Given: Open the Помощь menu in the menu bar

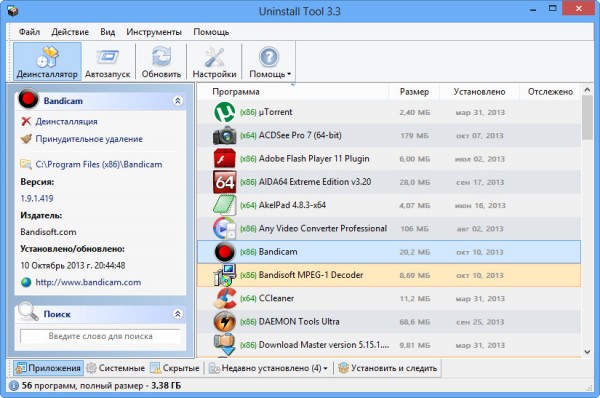Looking at the screenshot, I should pyautogui.click(x=211, y=32).
